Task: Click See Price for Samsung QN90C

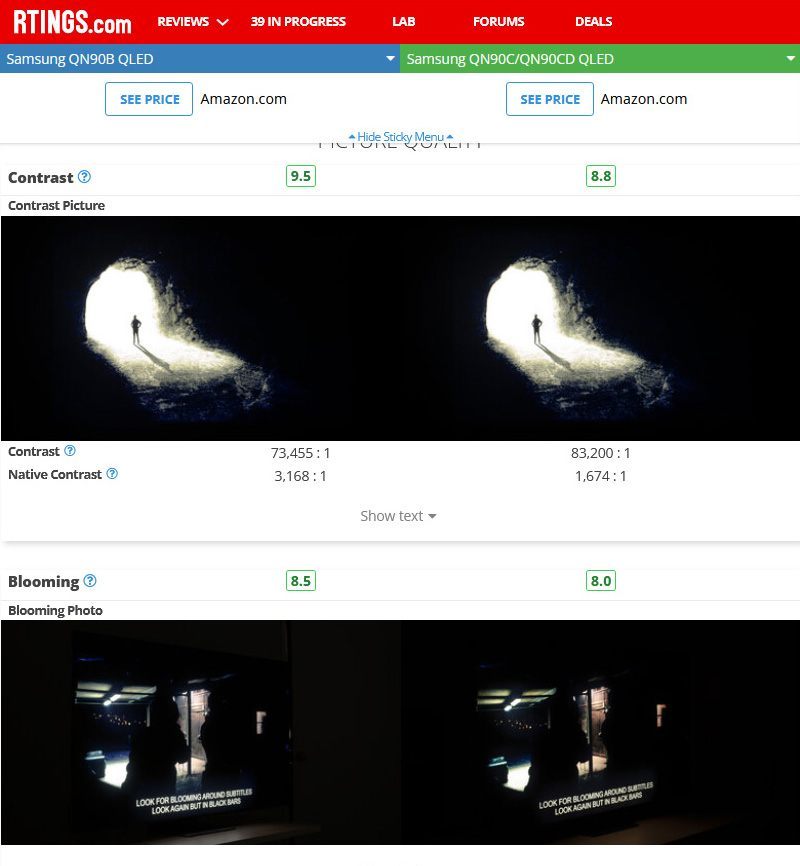Action: coord(550,99)
